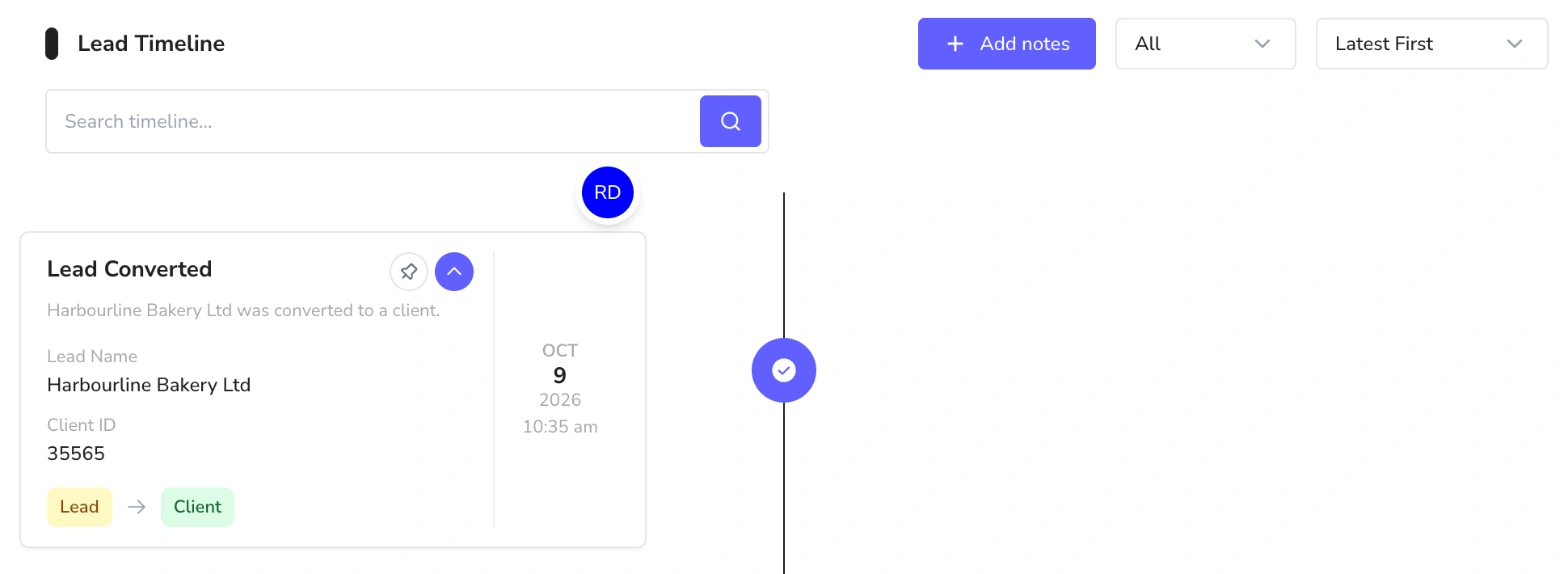Click the conversion description sentence
Image resolution: width=1568 pixels, height=574 pixels.
[243, 310]
